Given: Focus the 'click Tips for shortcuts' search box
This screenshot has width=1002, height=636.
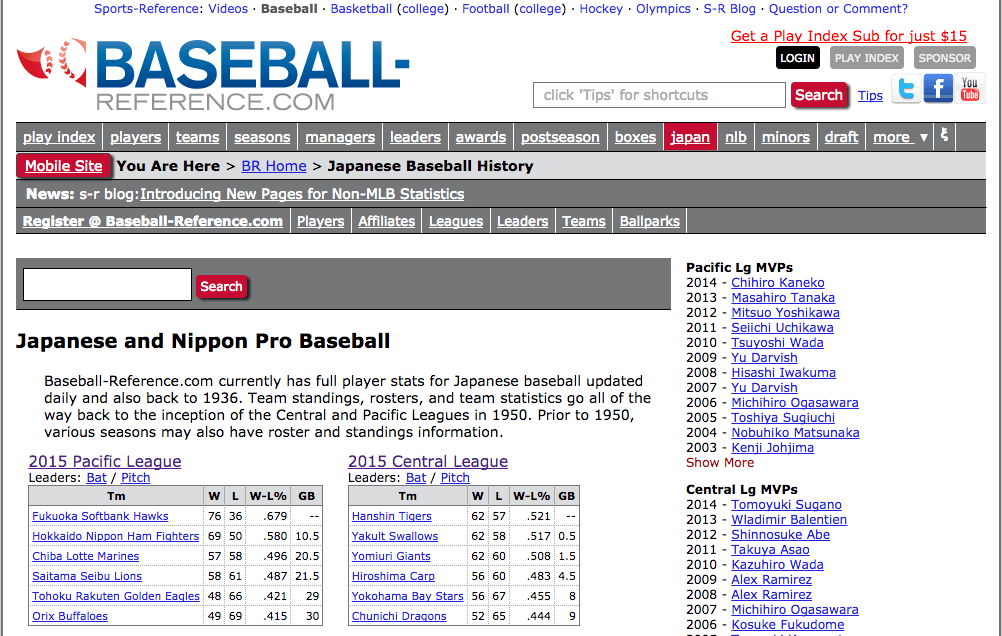Looking at the screenshot, I should pyautogui.click(x=659, y=95).
